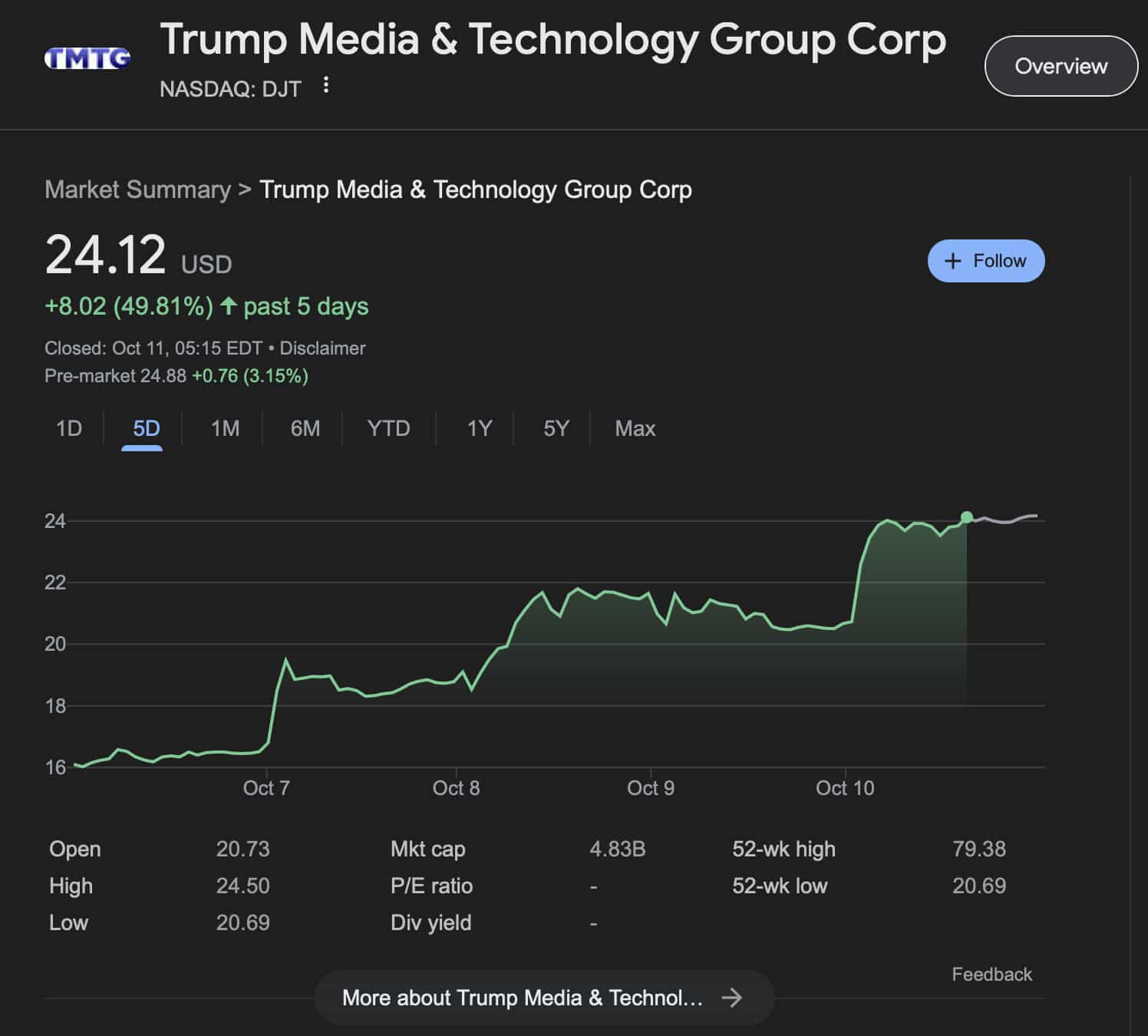This screenshot has width=1148, height=1036.
Task: Expand Max historical price view
Action: click(634, 429)
